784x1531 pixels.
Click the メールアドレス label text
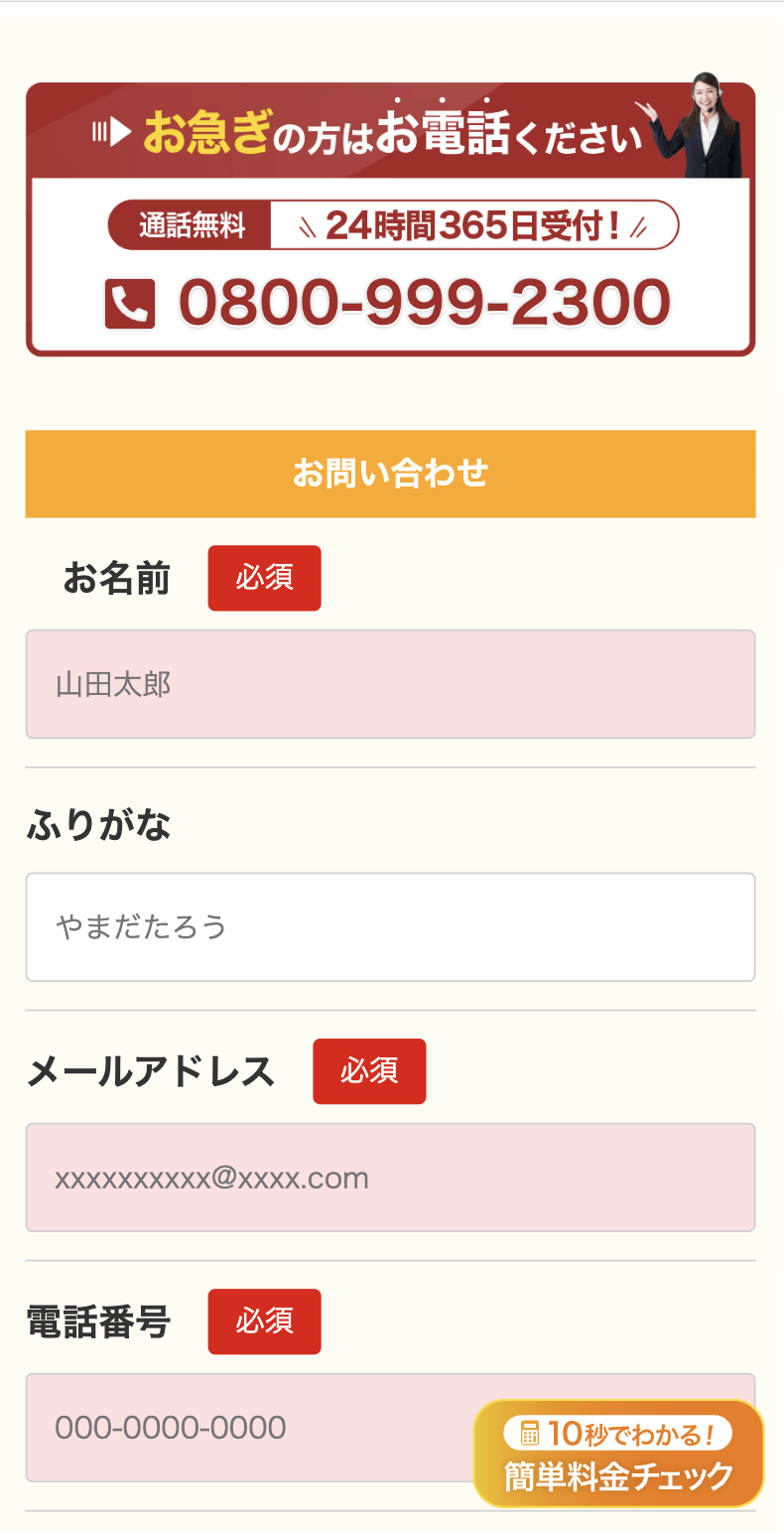pos(150,1071)
